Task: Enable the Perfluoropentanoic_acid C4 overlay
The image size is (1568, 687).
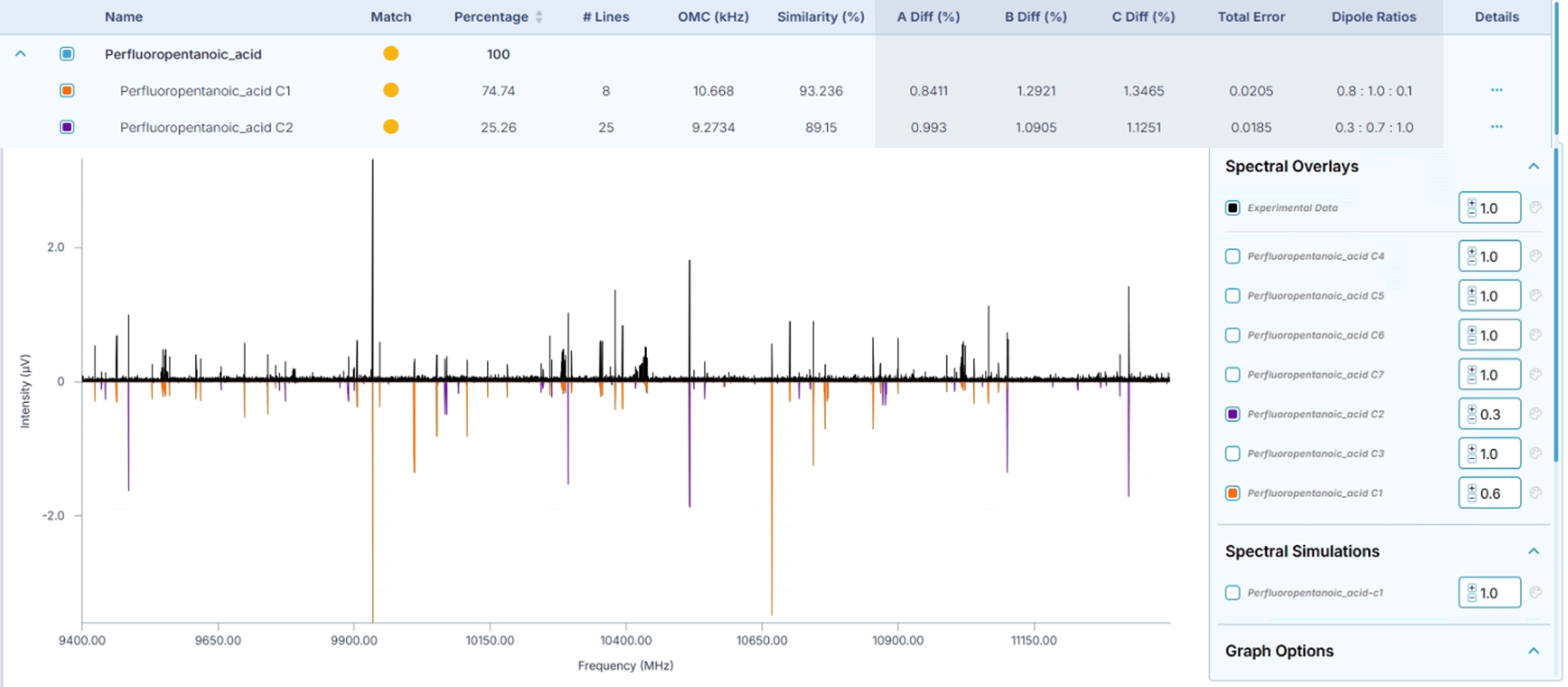Action: [x=1232, y=256]
